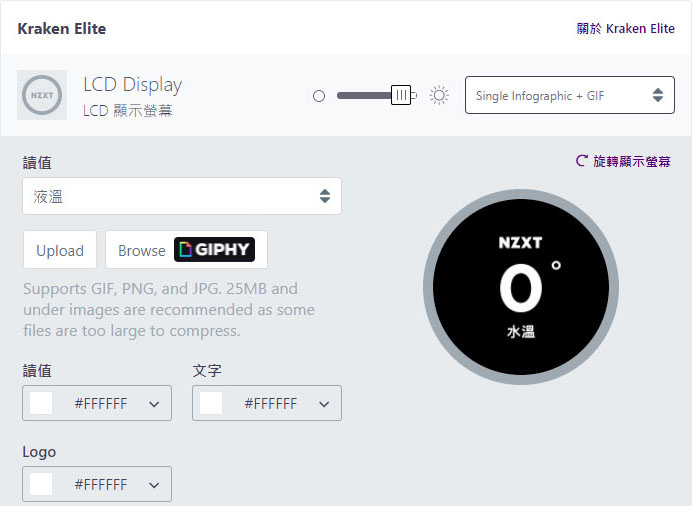Expand the Logo color #FFFFFF dropdown

[x=97, y=484]
